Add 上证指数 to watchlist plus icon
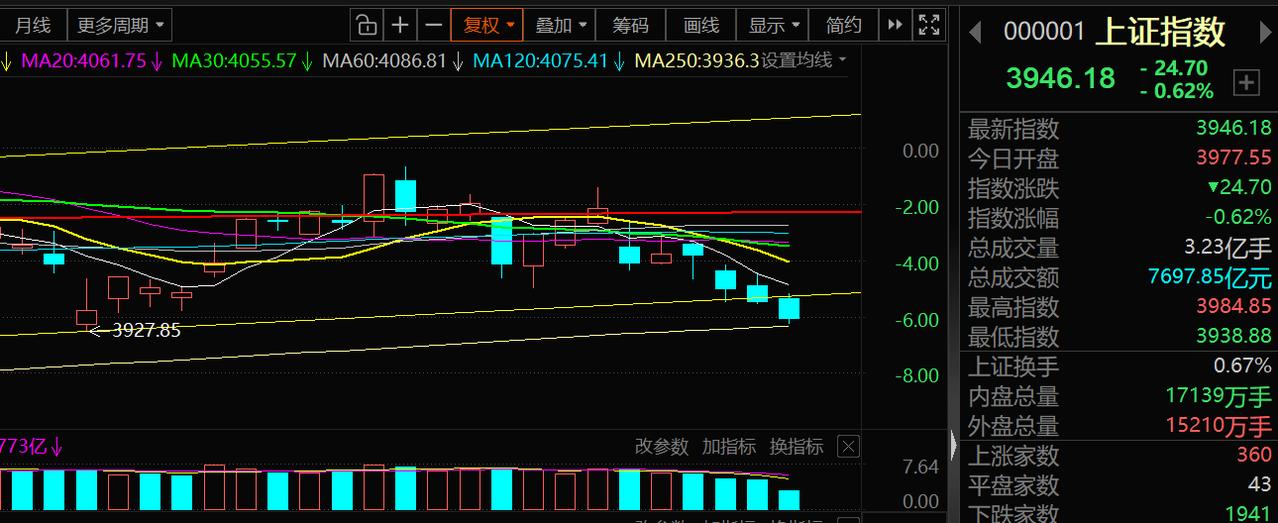The image size is (1278, 523). (1246, 83)
